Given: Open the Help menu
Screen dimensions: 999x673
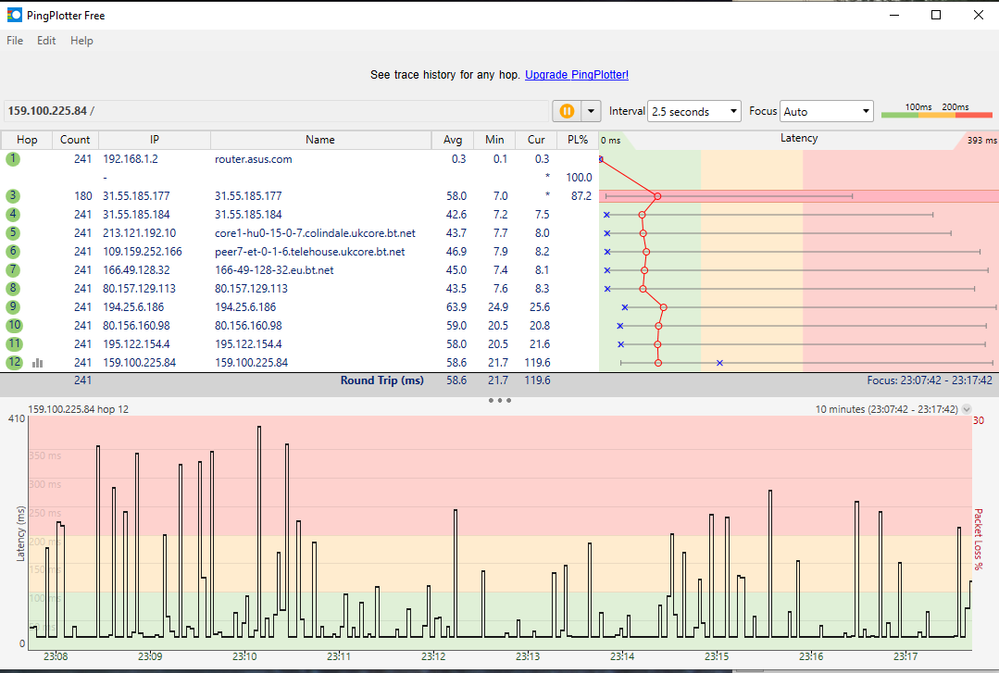Looking at the screenshot, I should coord(82,41).
